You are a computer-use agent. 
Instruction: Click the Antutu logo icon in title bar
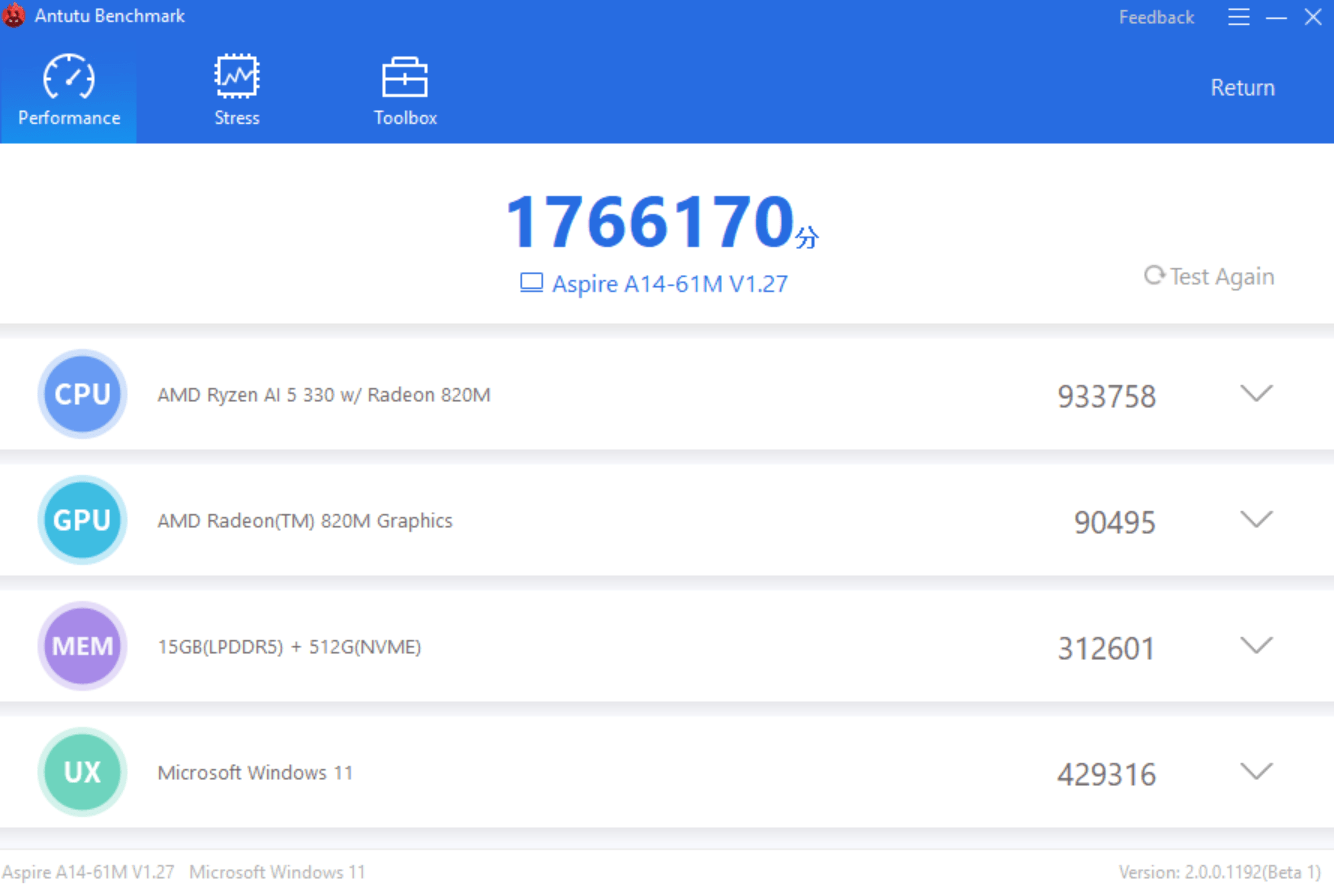[x=14, y=16]
